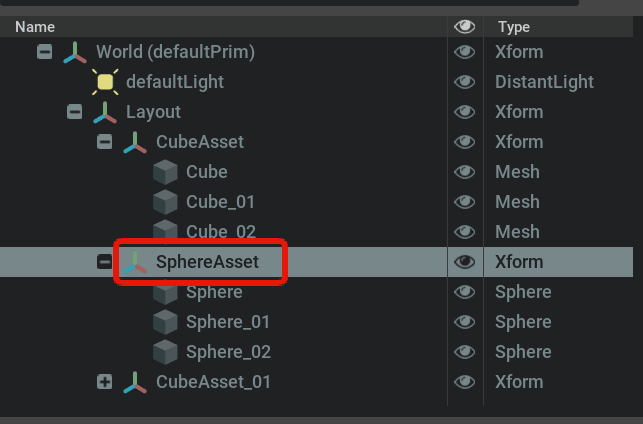Screen dimensions: 643x424
Task: Collapse the Layout node
Action: pyautogui.click(x=74, y=112)
